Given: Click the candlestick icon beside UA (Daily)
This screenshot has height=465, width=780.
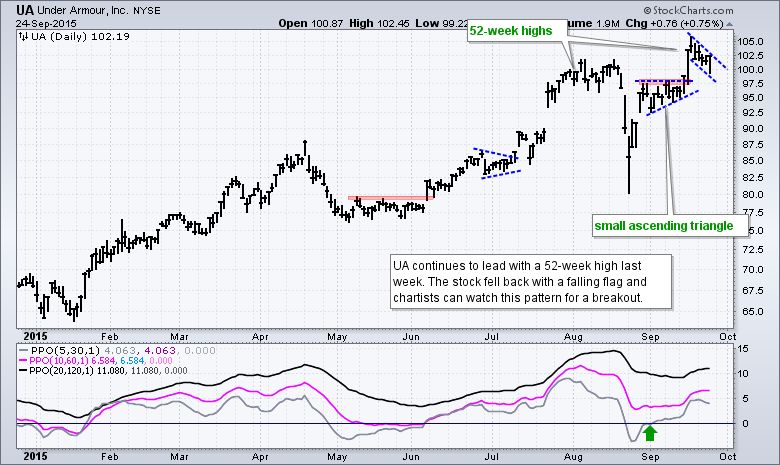Looking at the screenshot, I should 23,36.
